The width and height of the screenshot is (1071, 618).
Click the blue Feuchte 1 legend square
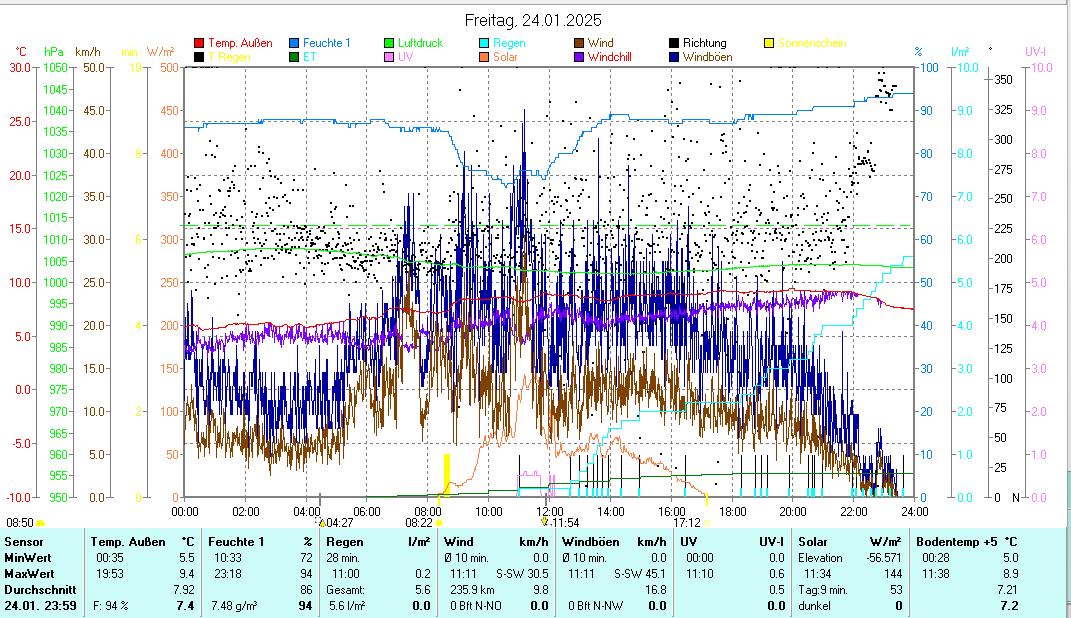click(x=294, y=43)
